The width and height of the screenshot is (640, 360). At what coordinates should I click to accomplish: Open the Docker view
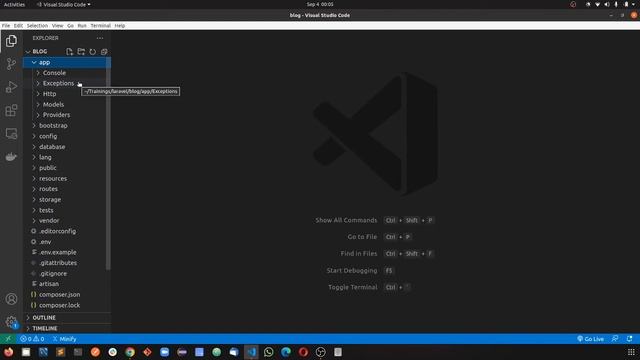pyautogui.click(x=11, y=157)
